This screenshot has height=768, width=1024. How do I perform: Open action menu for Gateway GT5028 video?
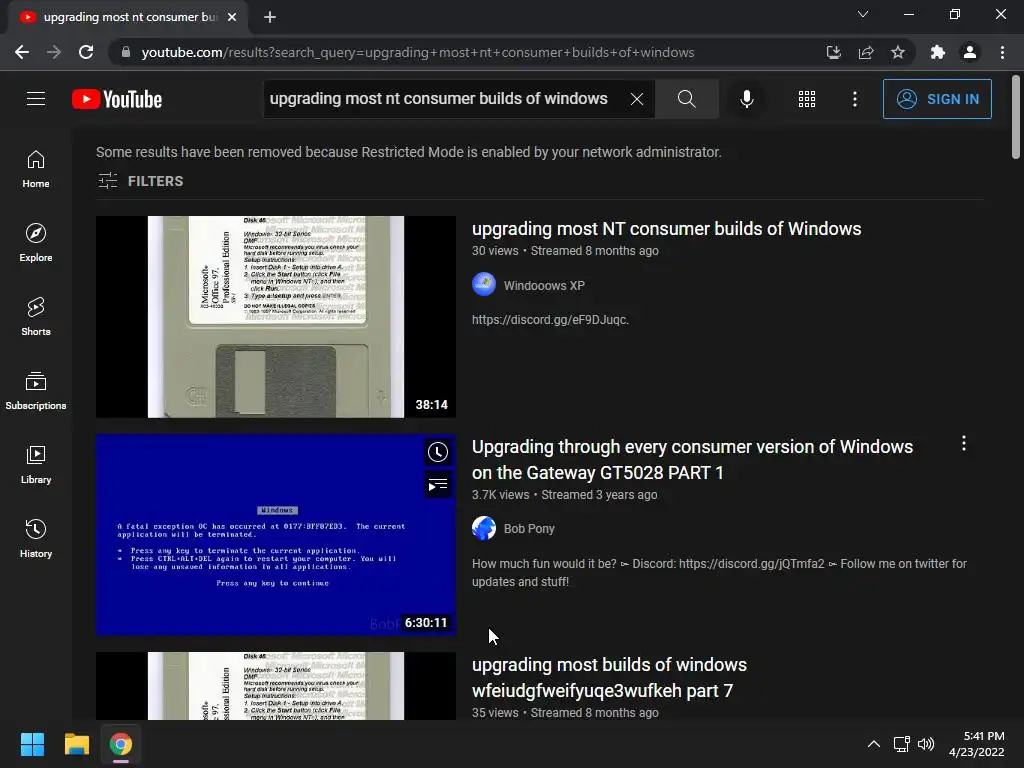pyautogui.click(x=963, y=443)
